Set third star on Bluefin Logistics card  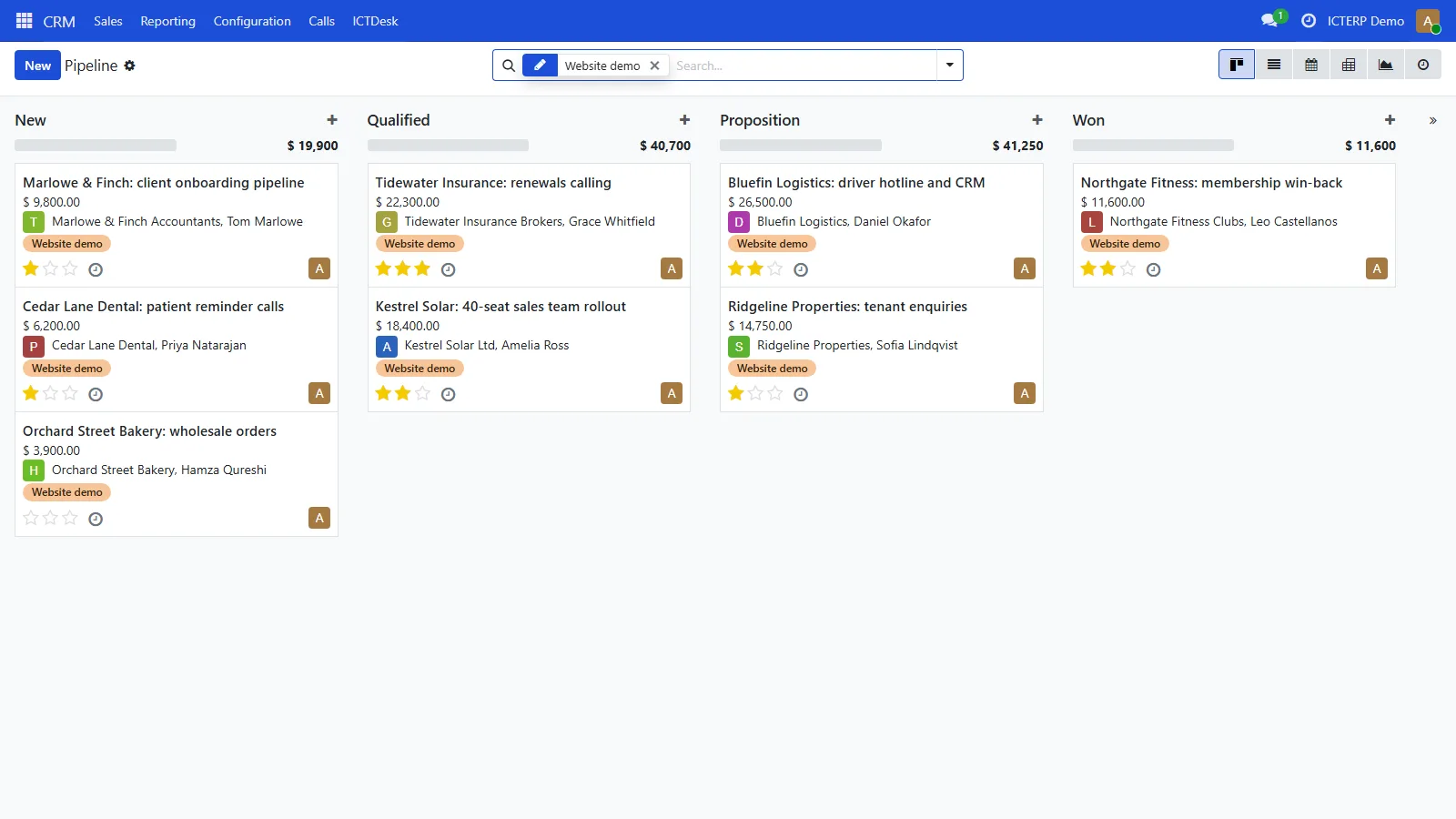pos(775,268)
